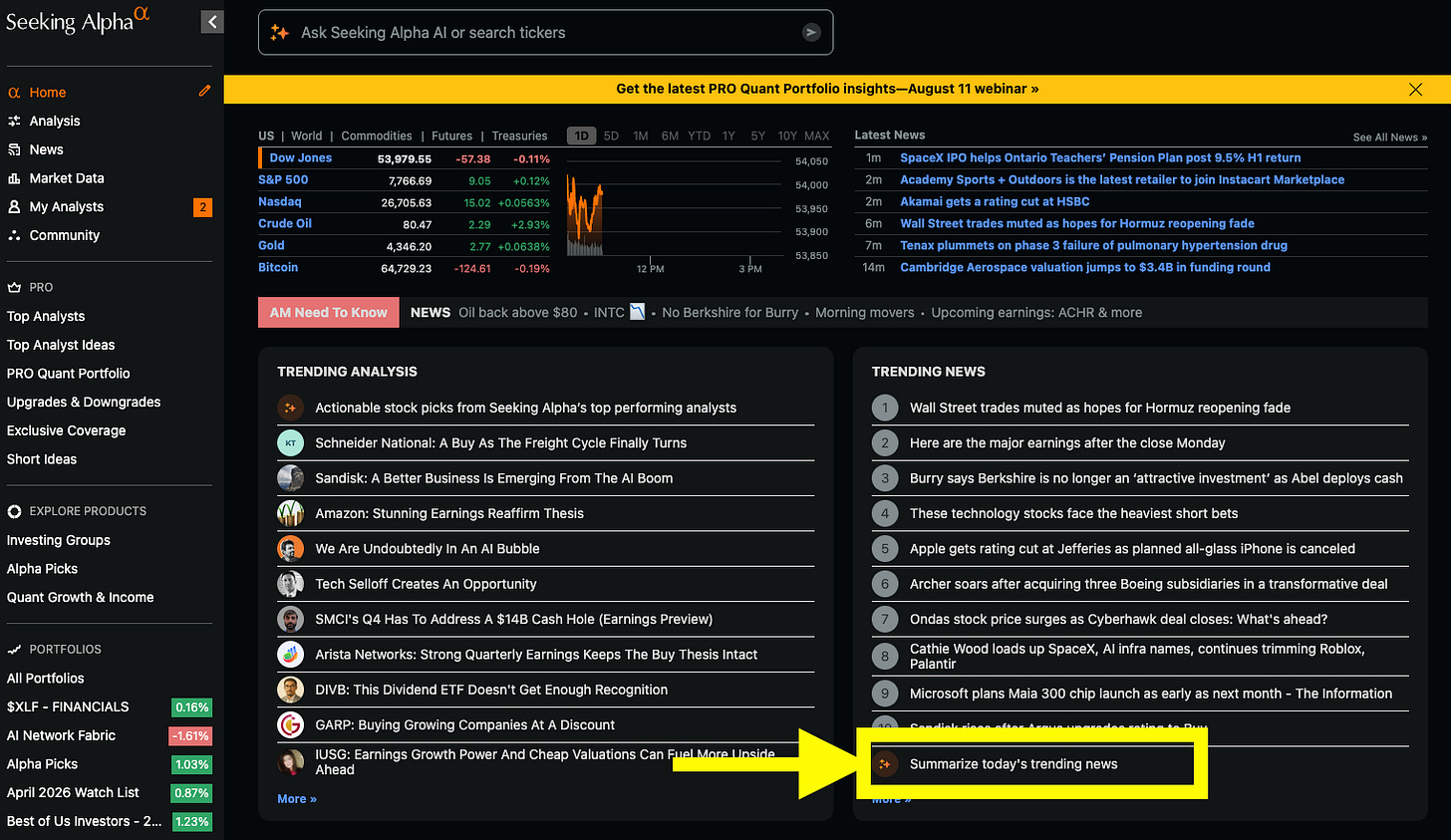Open the PRO Quant Portfolio webinar banner link
This screenshot has width=1451, height=840.
click(x=827, y=89)
